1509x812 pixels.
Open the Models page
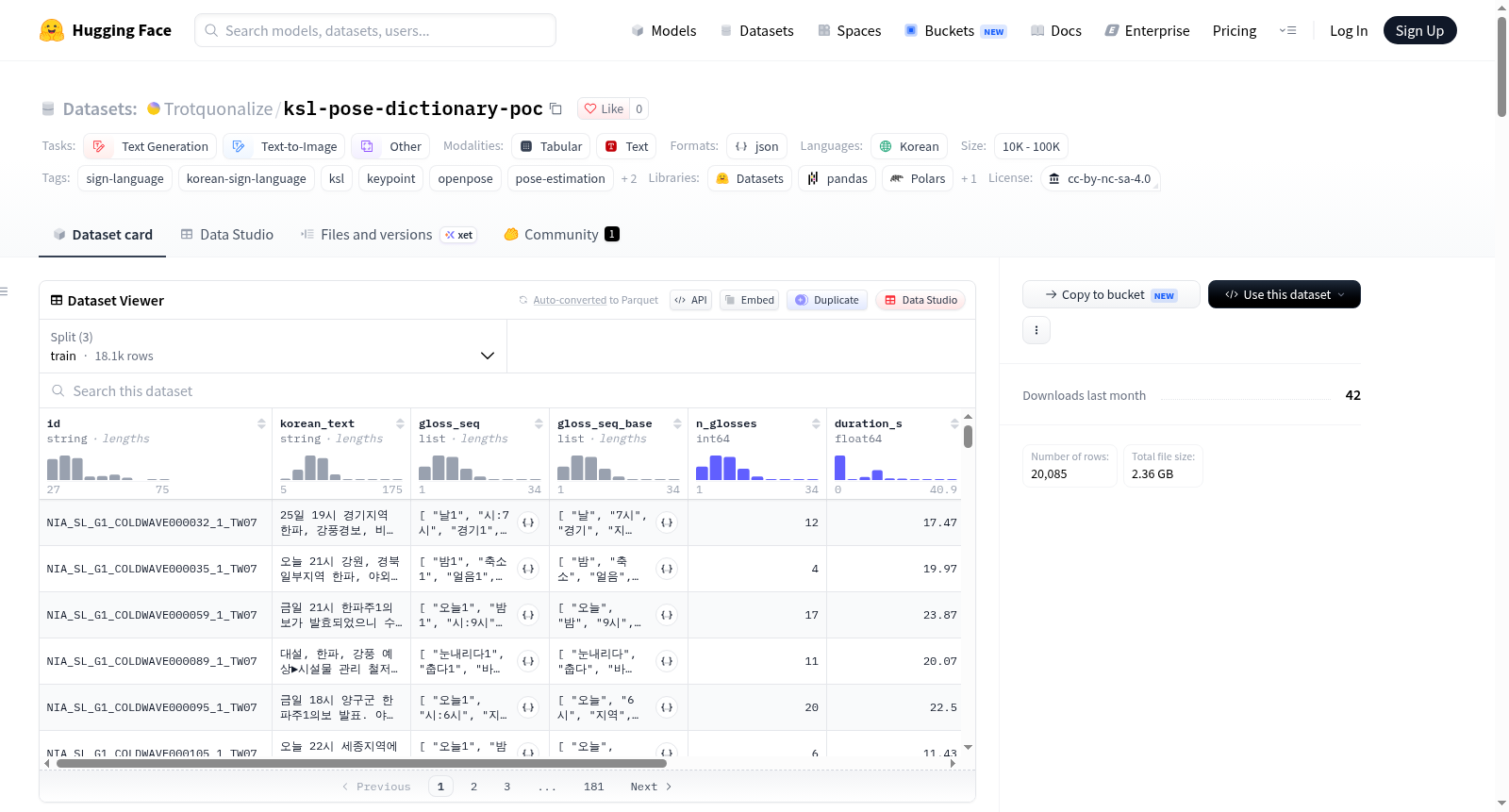[664, 31]
